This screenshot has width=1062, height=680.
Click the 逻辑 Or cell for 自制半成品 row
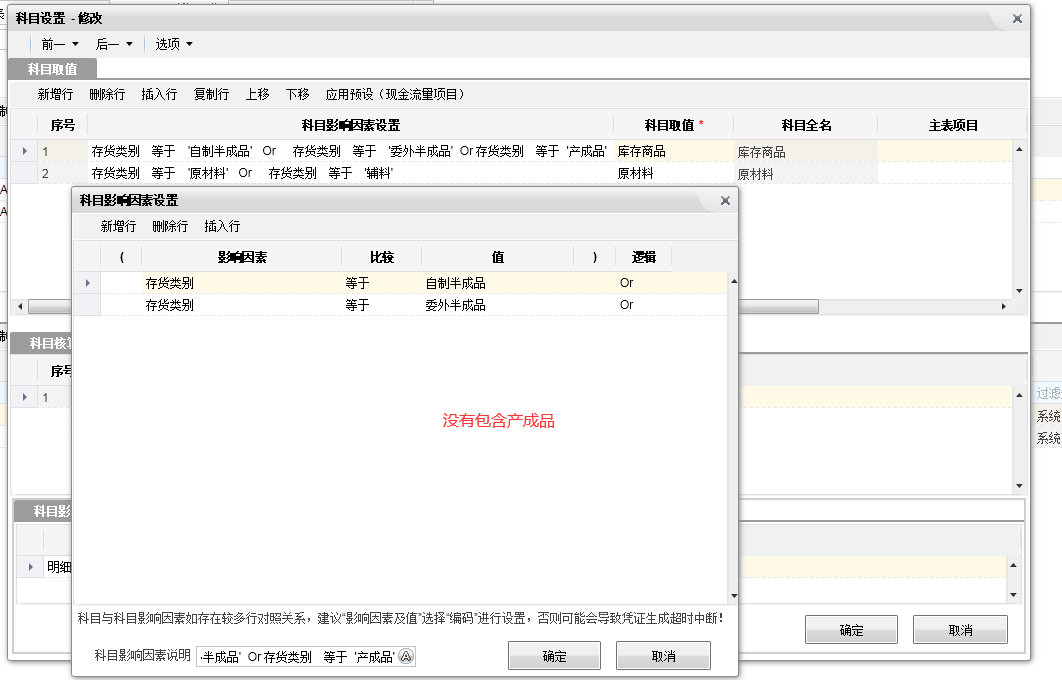[x=643, y=283]
